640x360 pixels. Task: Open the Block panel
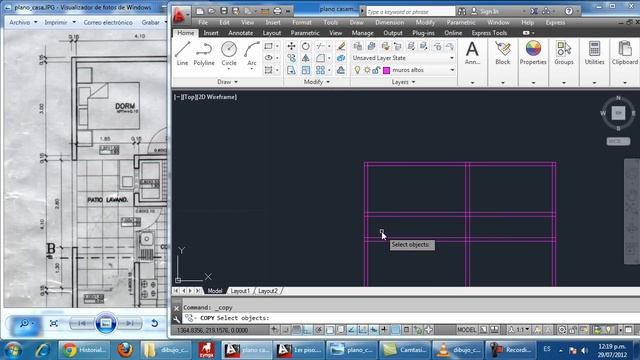(502, 53)
